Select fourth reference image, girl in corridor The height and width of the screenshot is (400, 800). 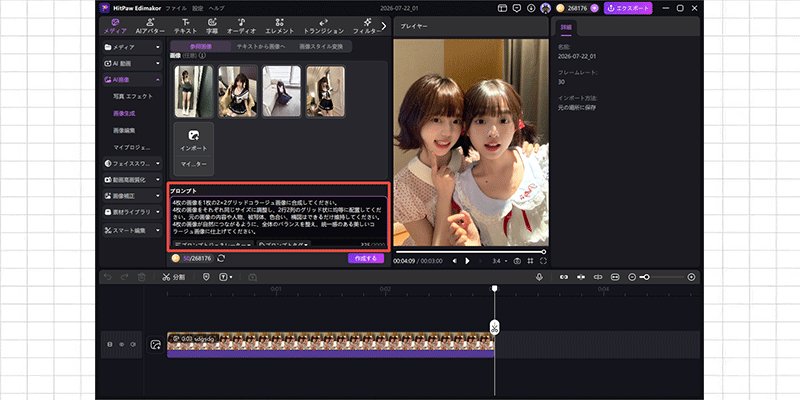point(326,91)
